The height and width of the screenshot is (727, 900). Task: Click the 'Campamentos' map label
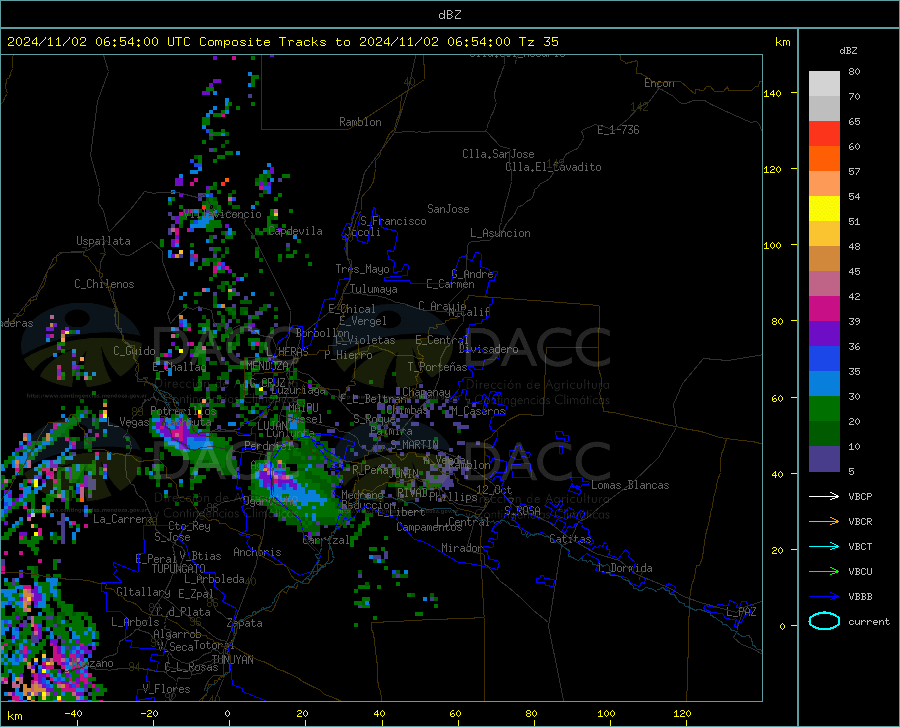pyautogui.click(x=429, y=527)
